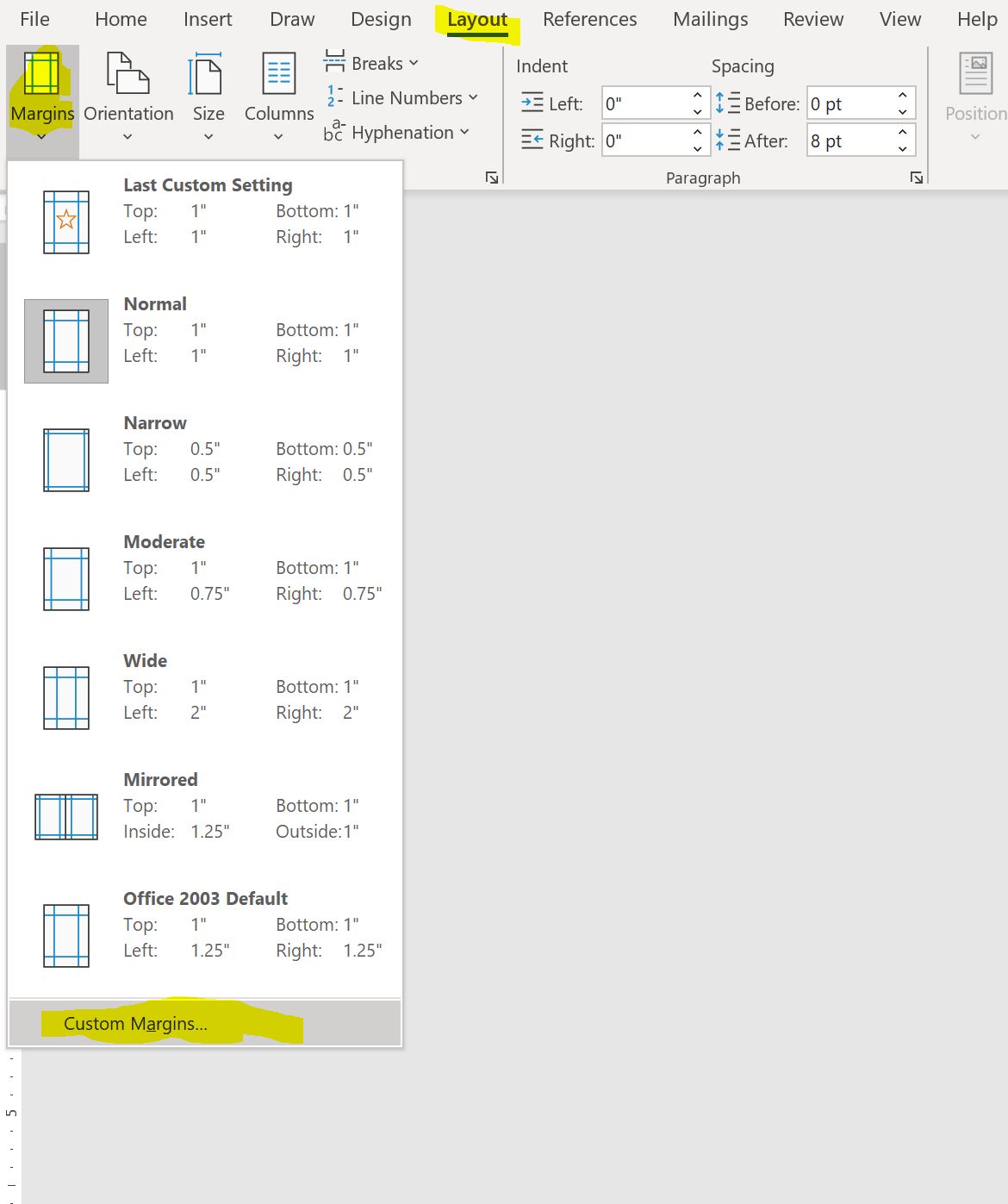
Task: Click the Spacing After input field
Action: (849, 140)
